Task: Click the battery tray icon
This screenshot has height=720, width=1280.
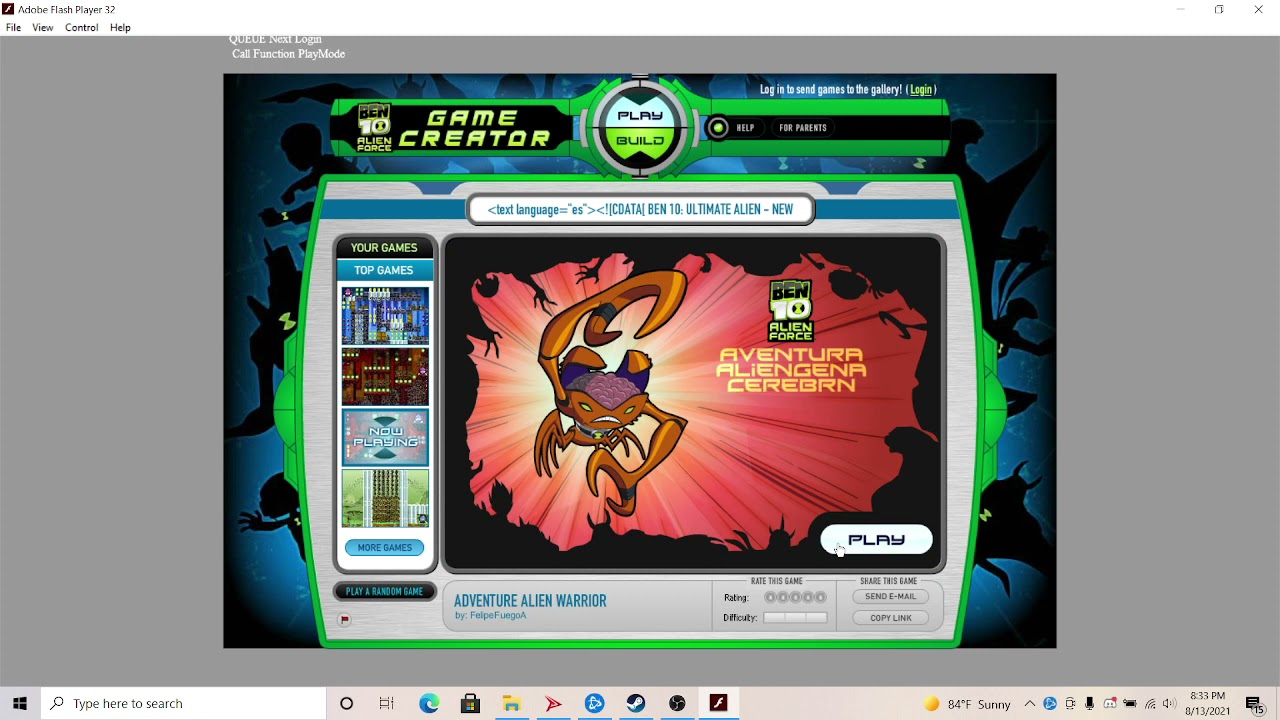Action: (x=1130, y=704)
